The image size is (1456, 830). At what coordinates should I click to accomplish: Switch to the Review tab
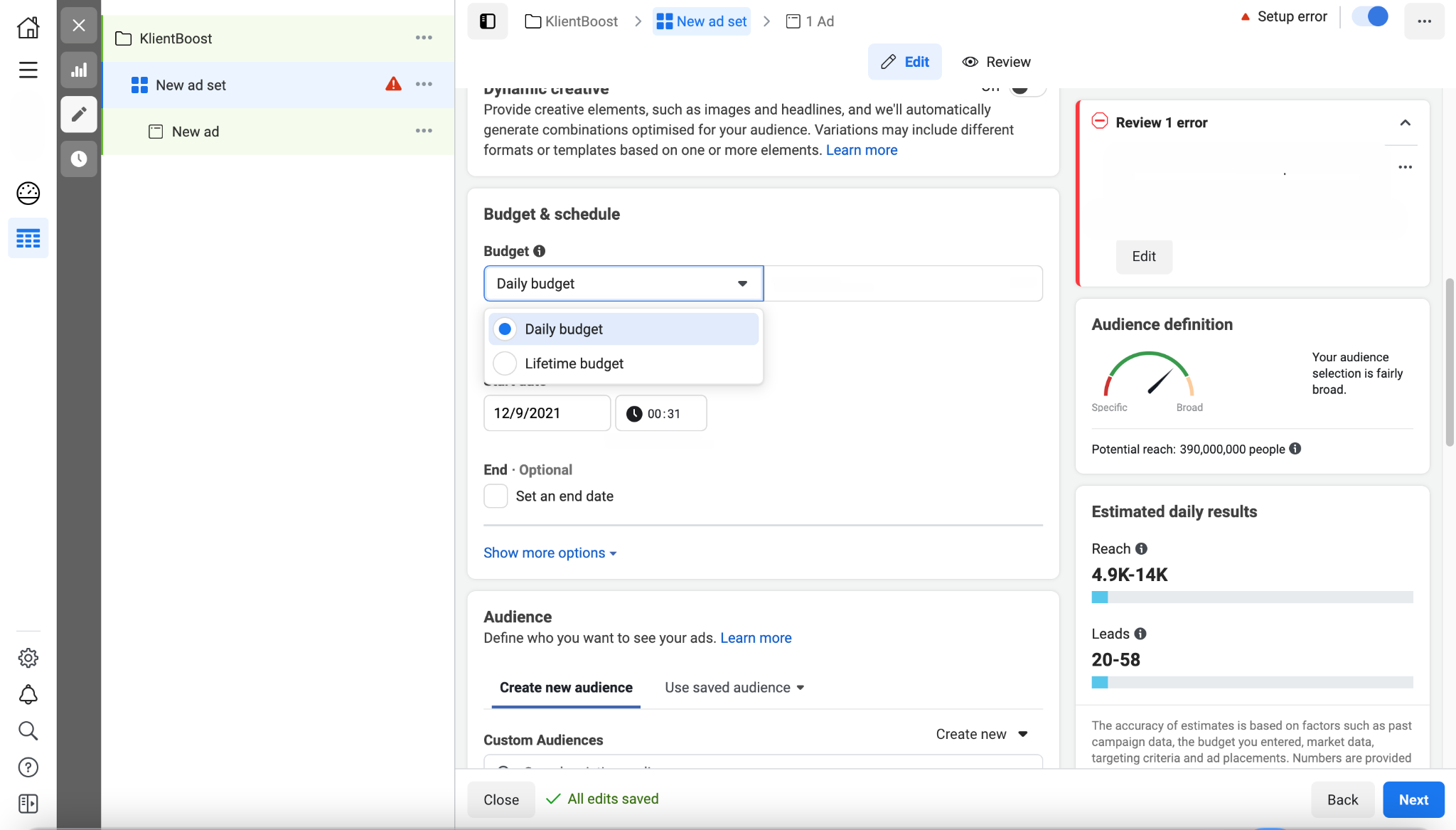996,62
